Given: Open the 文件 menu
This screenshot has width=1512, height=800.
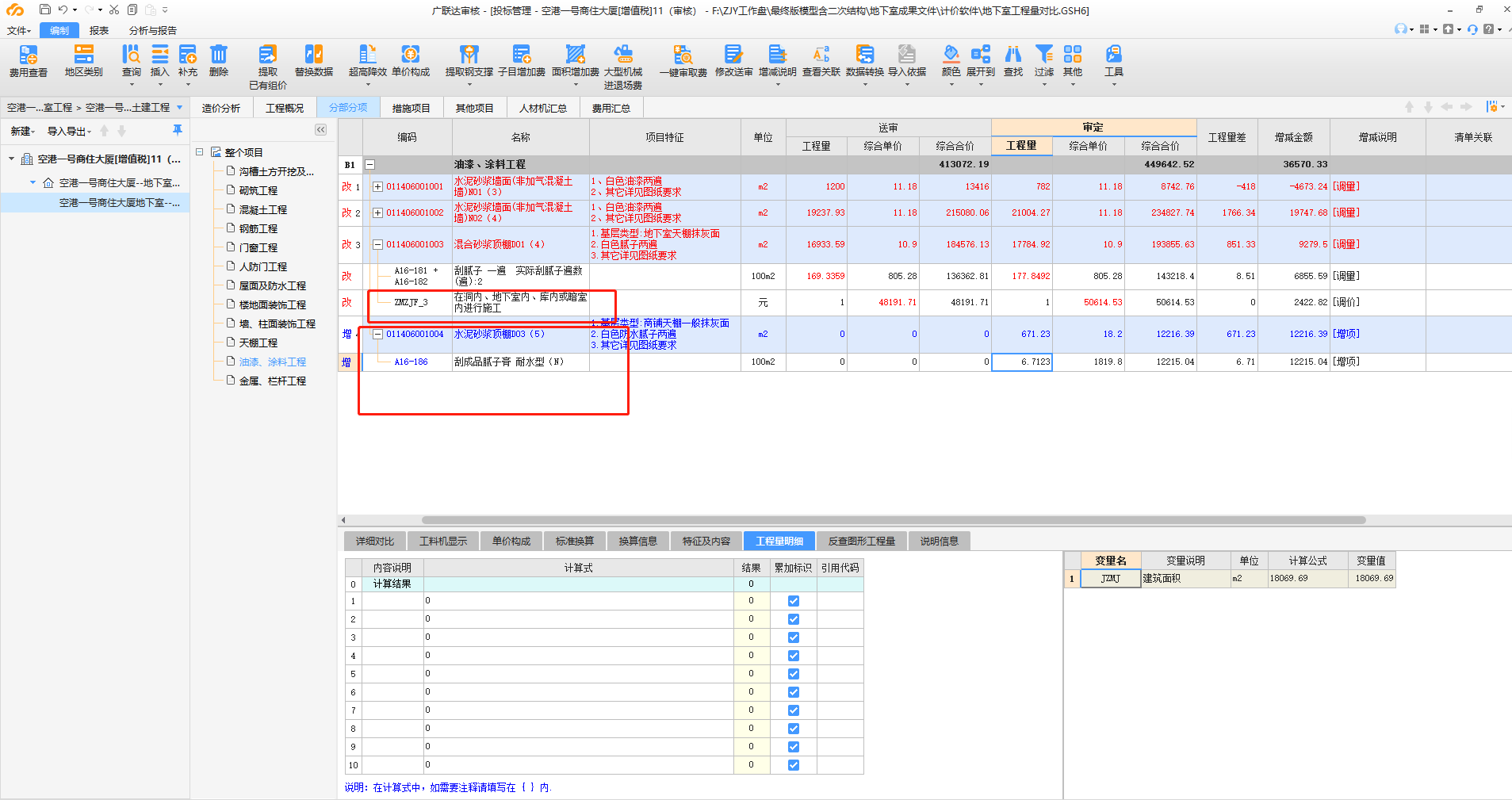Looking at the screenshot, I should [19, 31].
